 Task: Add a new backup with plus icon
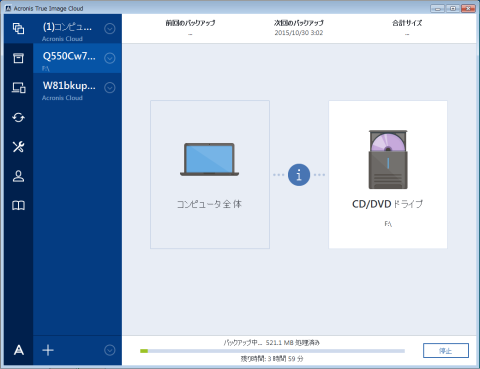tap(48, 350)
